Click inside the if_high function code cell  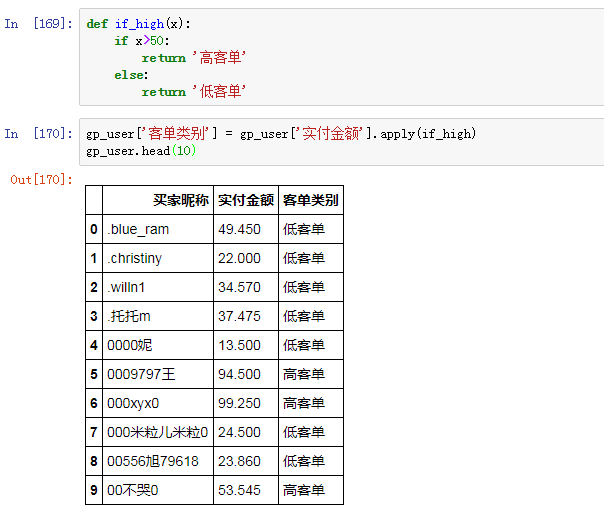(x=341, y=57)
